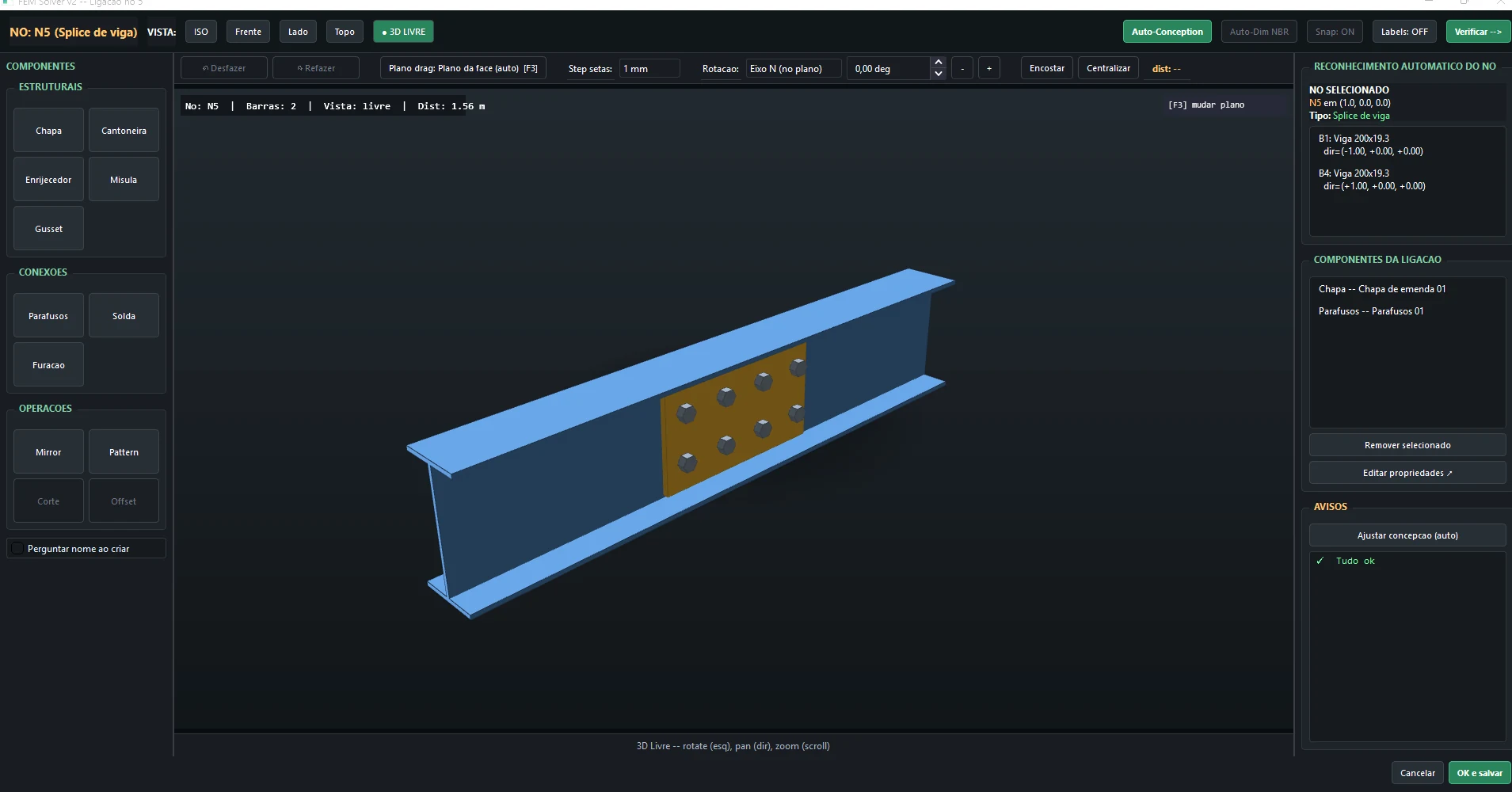The width and height of the screenshot is (1512, 792).
Task: Select Parafusos 01 in component list
Action: pos(1407,311)
